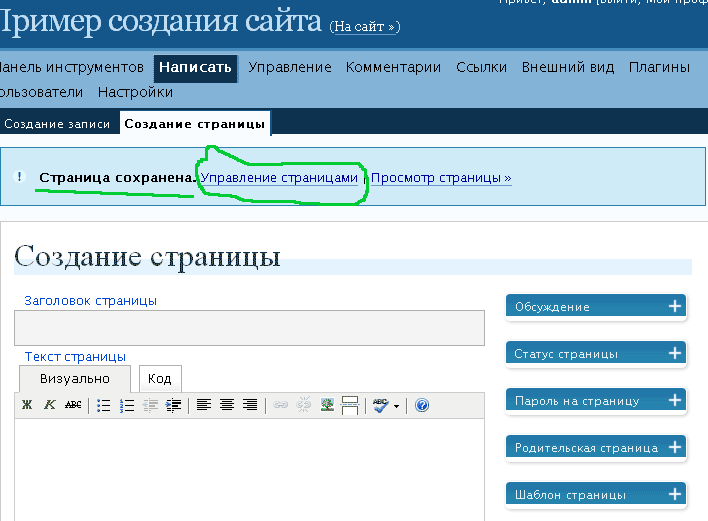Select the Создание страницы tab

[x=195, y=124]
